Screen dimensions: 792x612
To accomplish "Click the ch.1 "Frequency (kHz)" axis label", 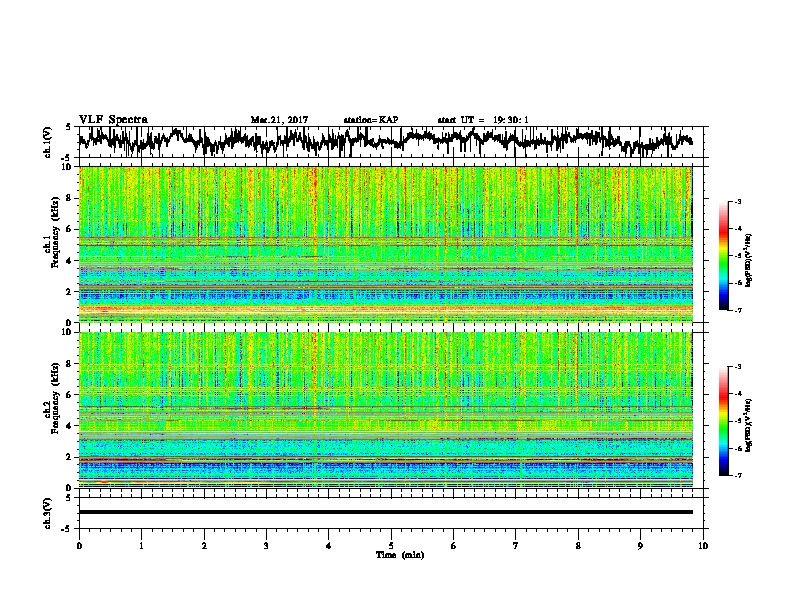I will coord(55,233).
